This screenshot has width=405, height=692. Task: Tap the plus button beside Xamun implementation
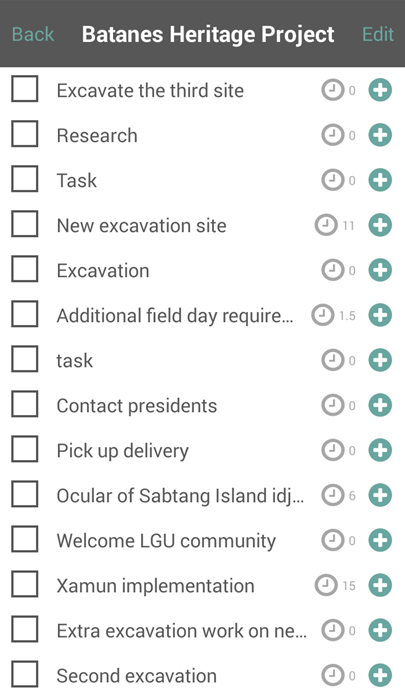pyautogui.click(x=380, y=585)
